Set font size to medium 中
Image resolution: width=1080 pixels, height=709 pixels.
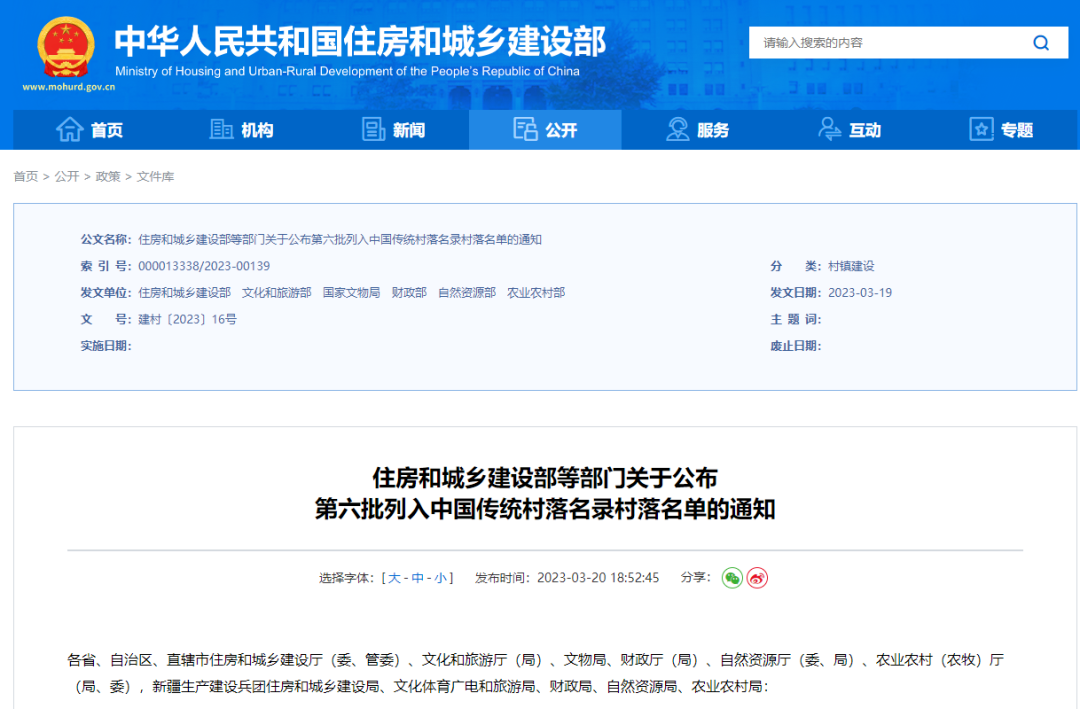tap(417, 578)
